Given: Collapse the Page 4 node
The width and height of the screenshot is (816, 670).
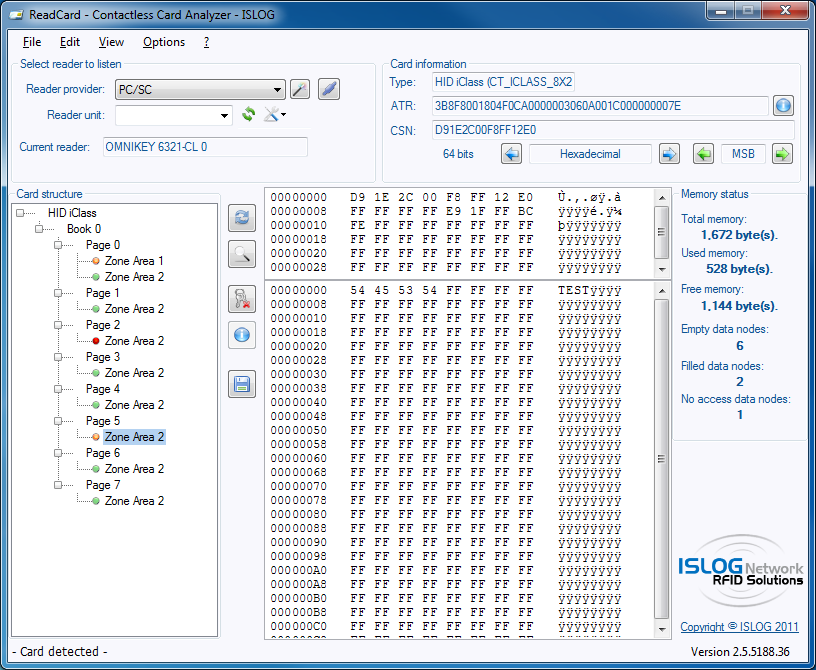Looking at the screenshot, I should pyautogui.click(x=58, y=389).
